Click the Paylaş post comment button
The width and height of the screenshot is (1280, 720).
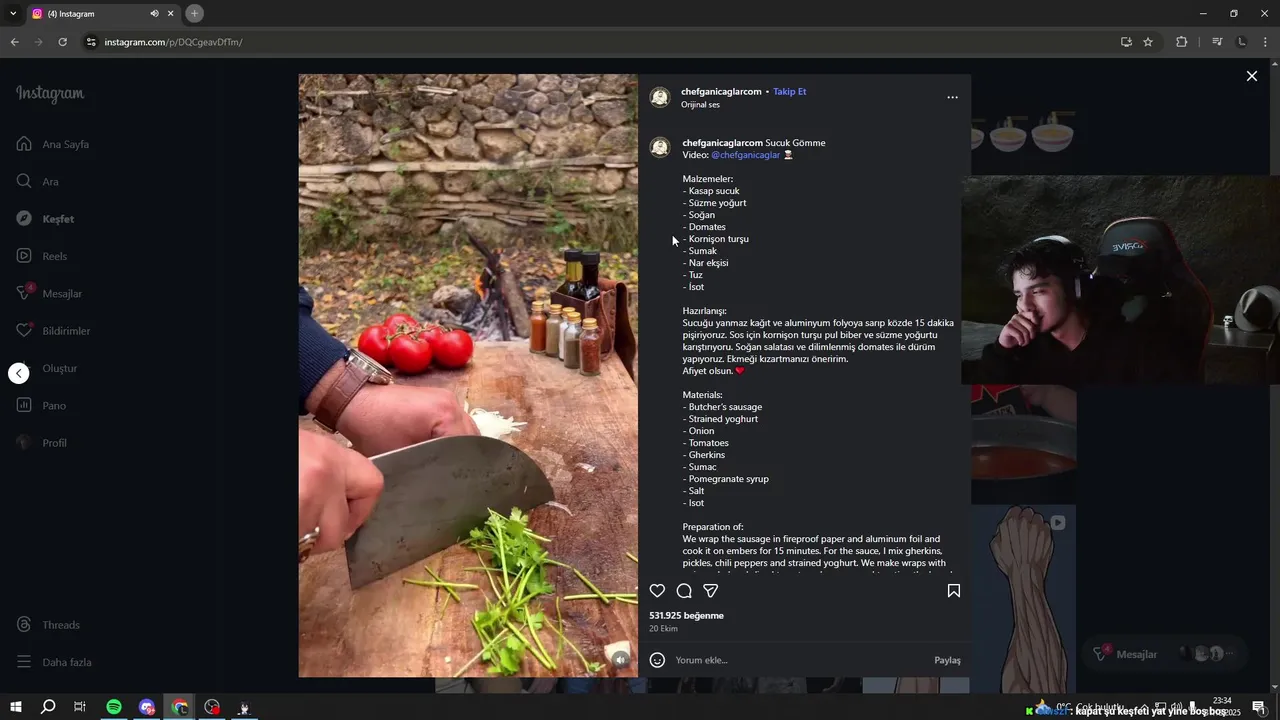[947, 660]
